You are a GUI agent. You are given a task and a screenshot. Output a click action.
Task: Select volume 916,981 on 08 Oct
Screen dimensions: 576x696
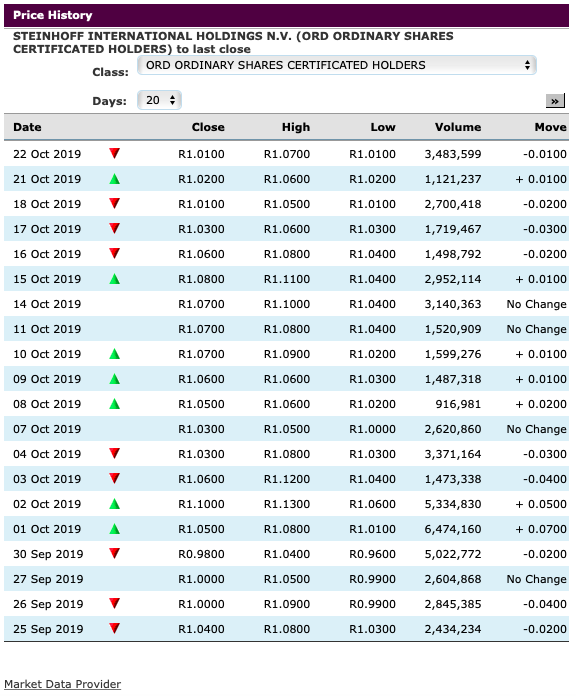(x=458, y=404)
